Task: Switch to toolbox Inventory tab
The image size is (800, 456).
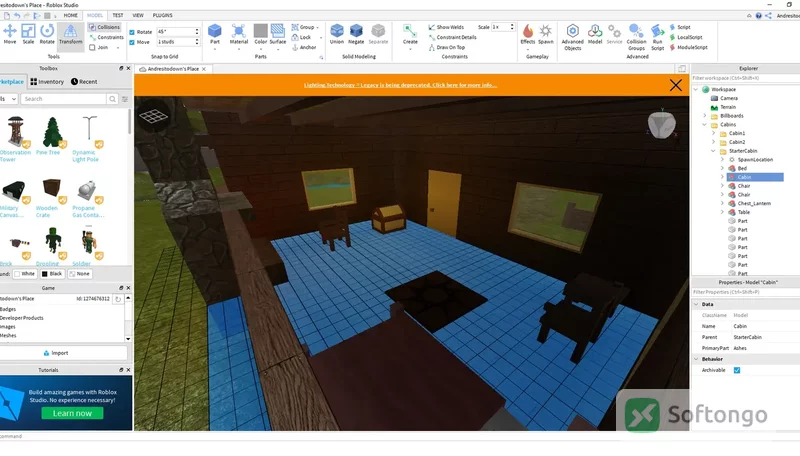Action: (47, 82)
